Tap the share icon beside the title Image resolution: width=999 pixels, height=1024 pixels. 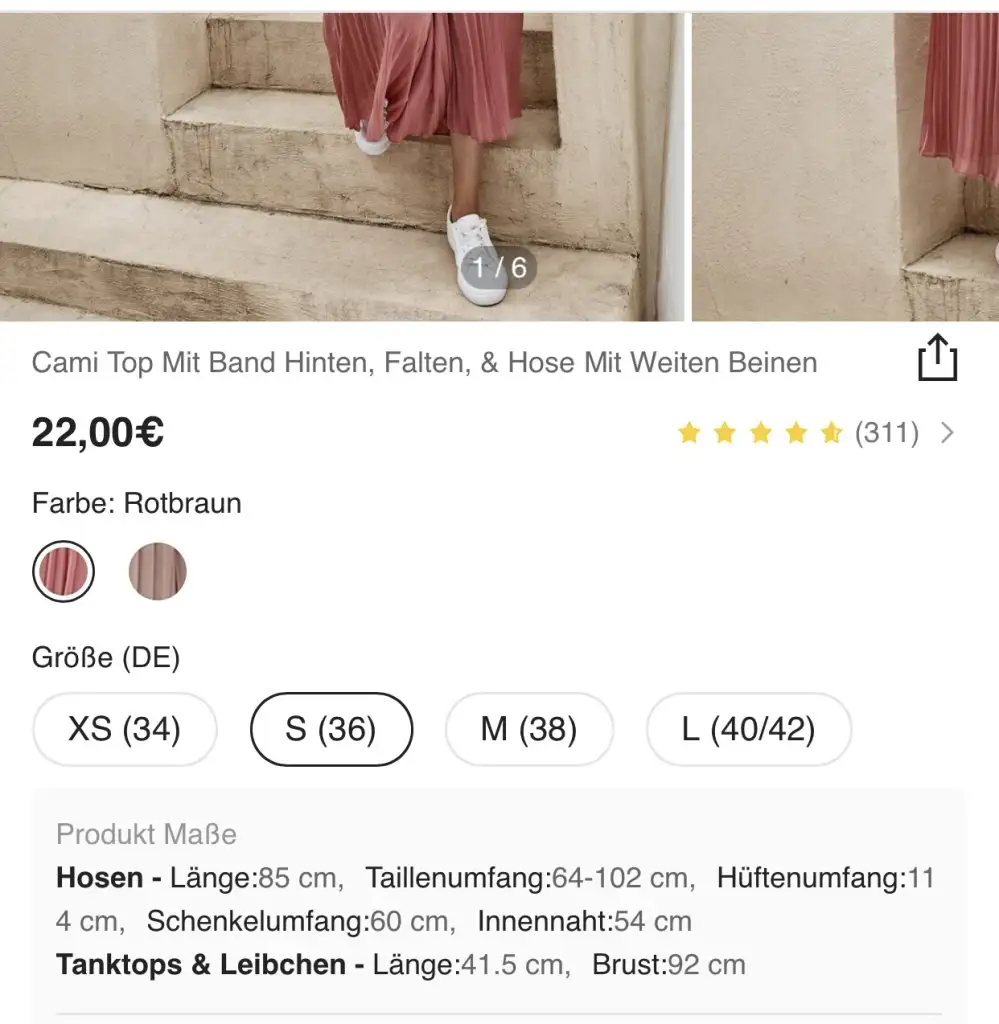(937, 358)
